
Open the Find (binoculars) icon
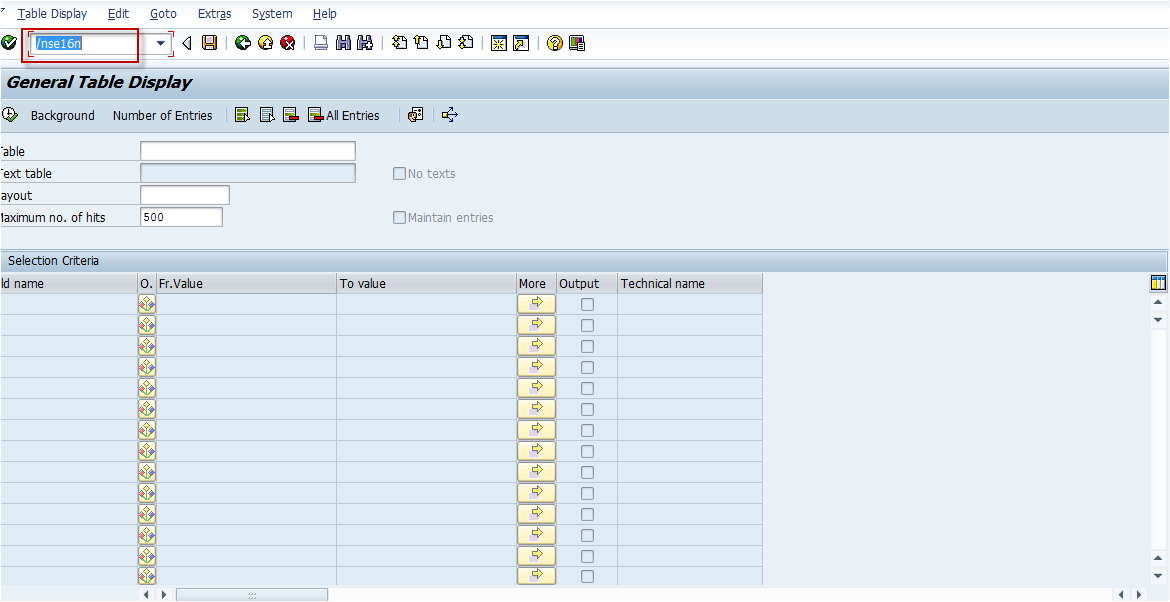pos(342,43)
